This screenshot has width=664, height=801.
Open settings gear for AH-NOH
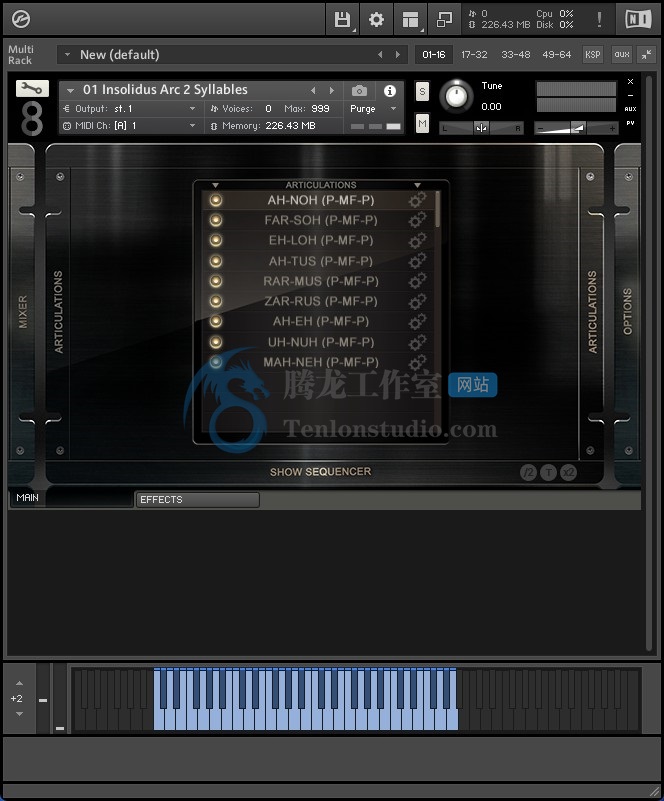[x=417, y=200]
